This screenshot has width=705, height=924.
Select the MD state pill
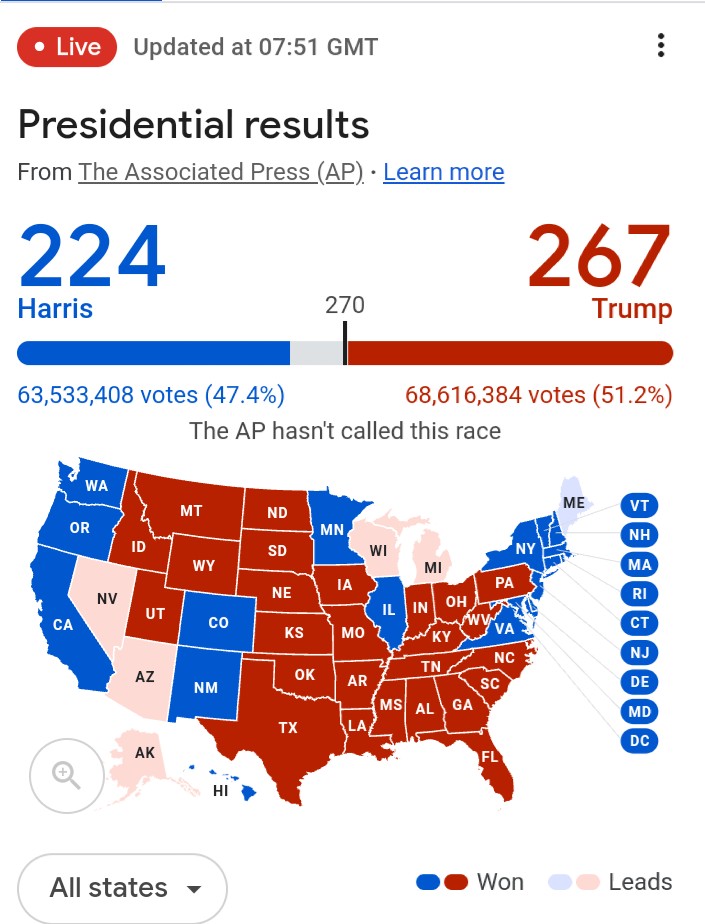coord(639,712)
